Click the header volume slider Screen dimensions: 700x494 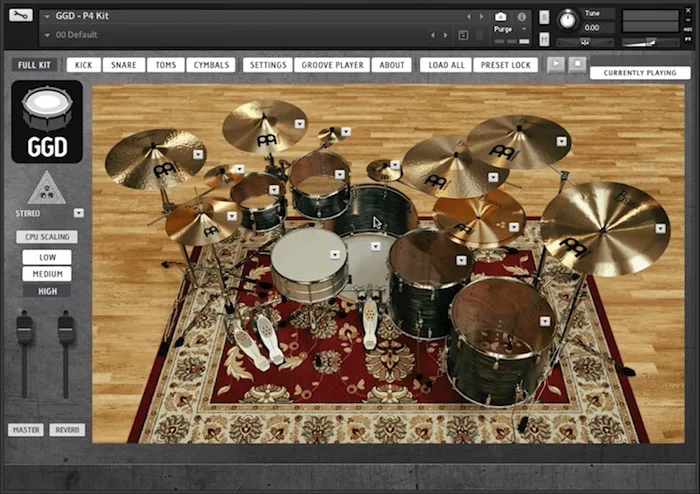650,42
